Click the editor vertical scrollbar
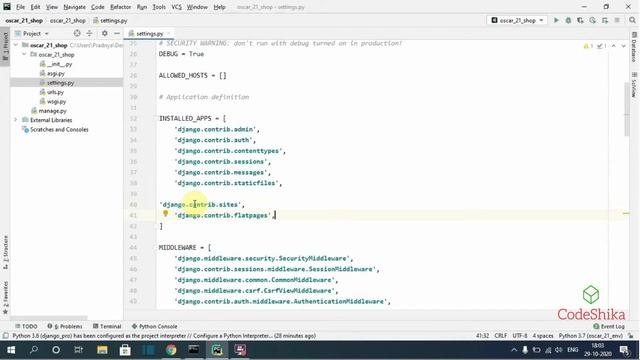Screen dimensions: 640x360 point(627,109)
